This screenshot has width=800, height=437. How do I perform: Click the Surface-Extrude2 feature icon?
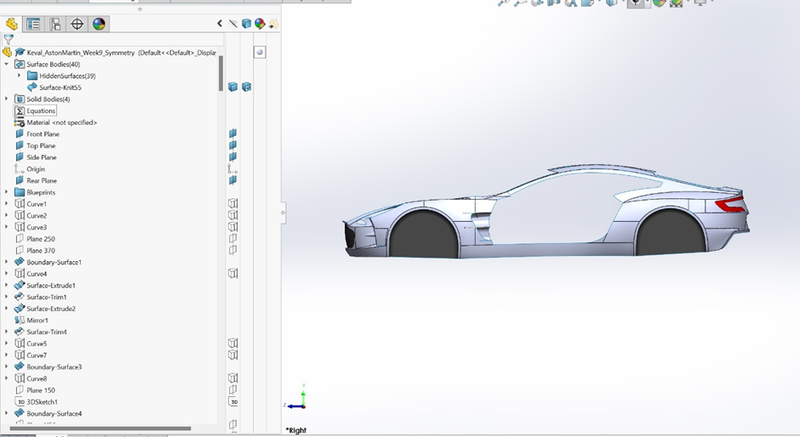click(x=19, y=309)
